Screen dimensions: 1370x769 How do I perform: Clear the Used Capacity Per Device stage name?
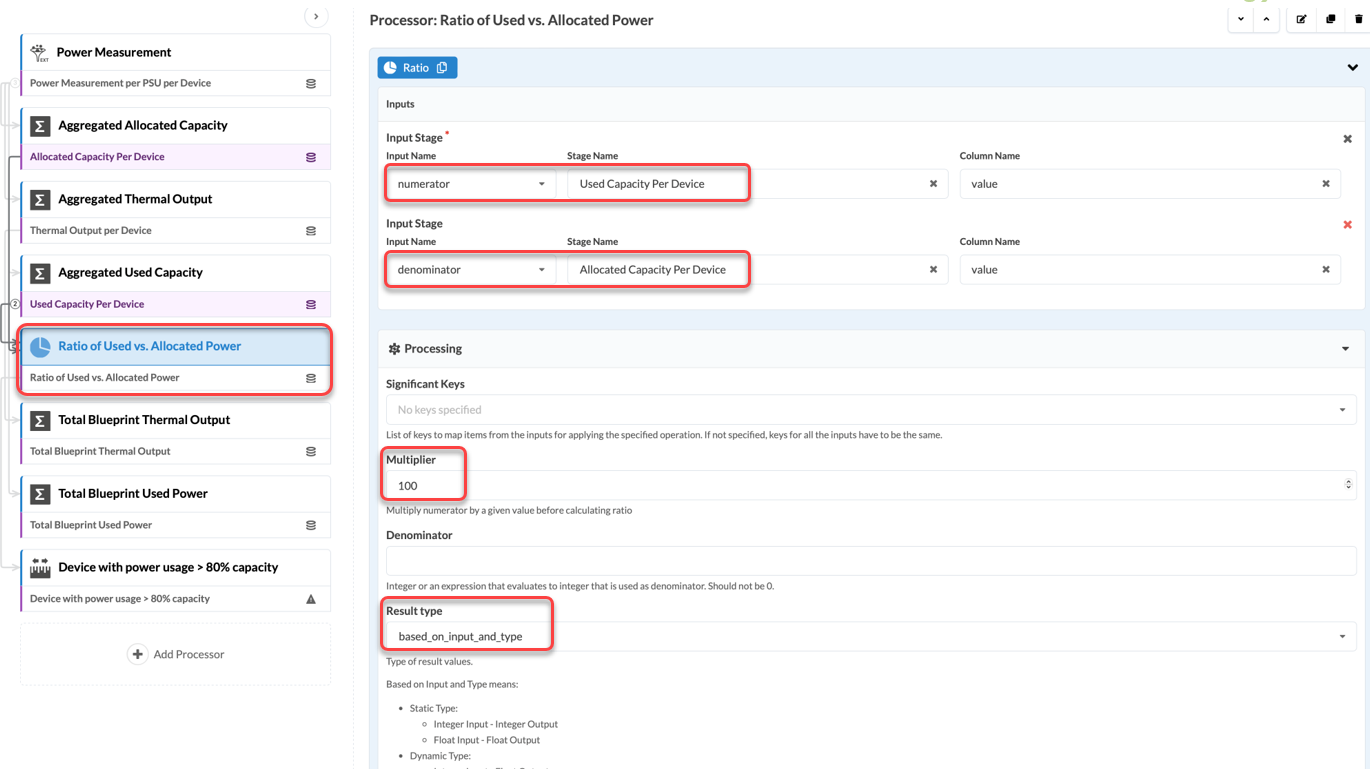click(x=933, y=184)
